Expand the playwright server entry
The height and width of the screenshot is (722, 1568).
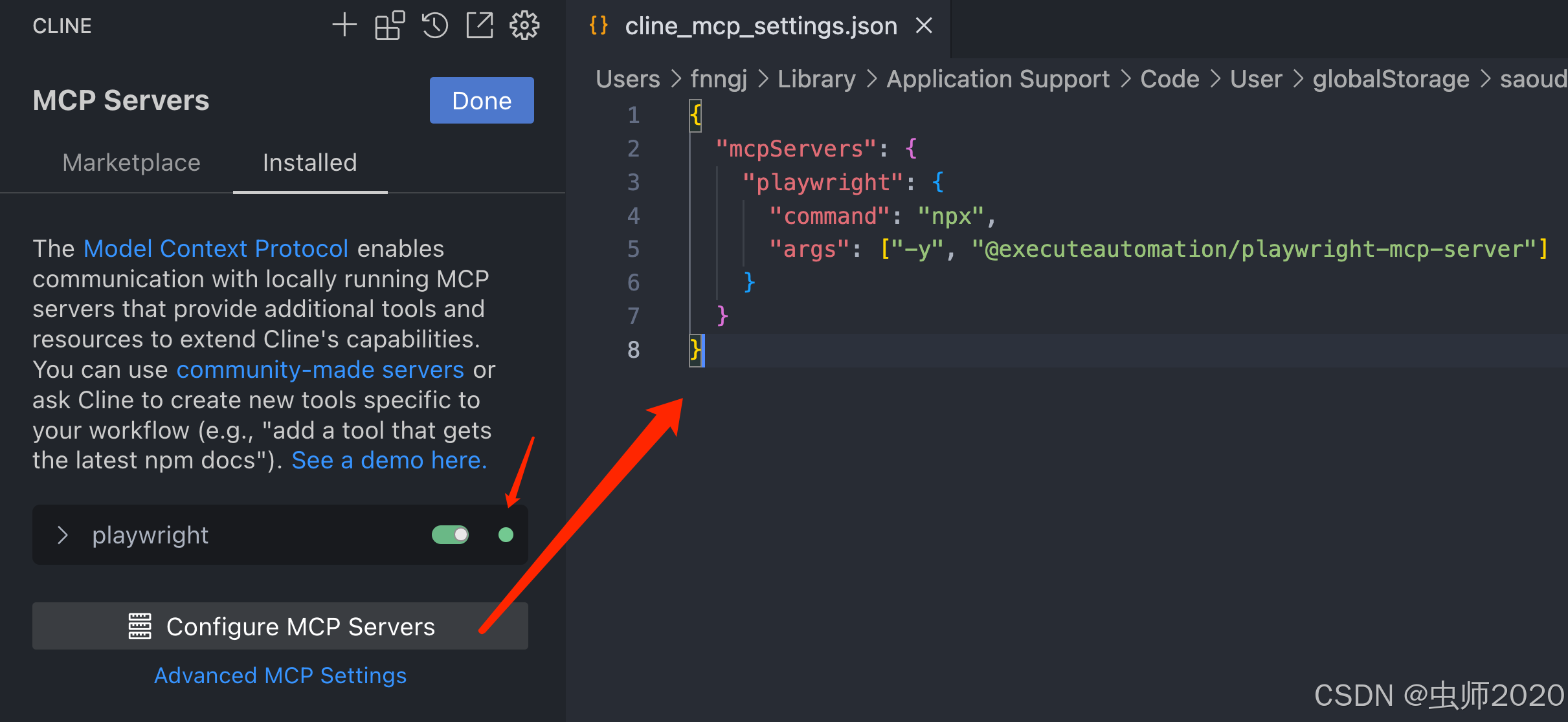(x=62, y=535)
